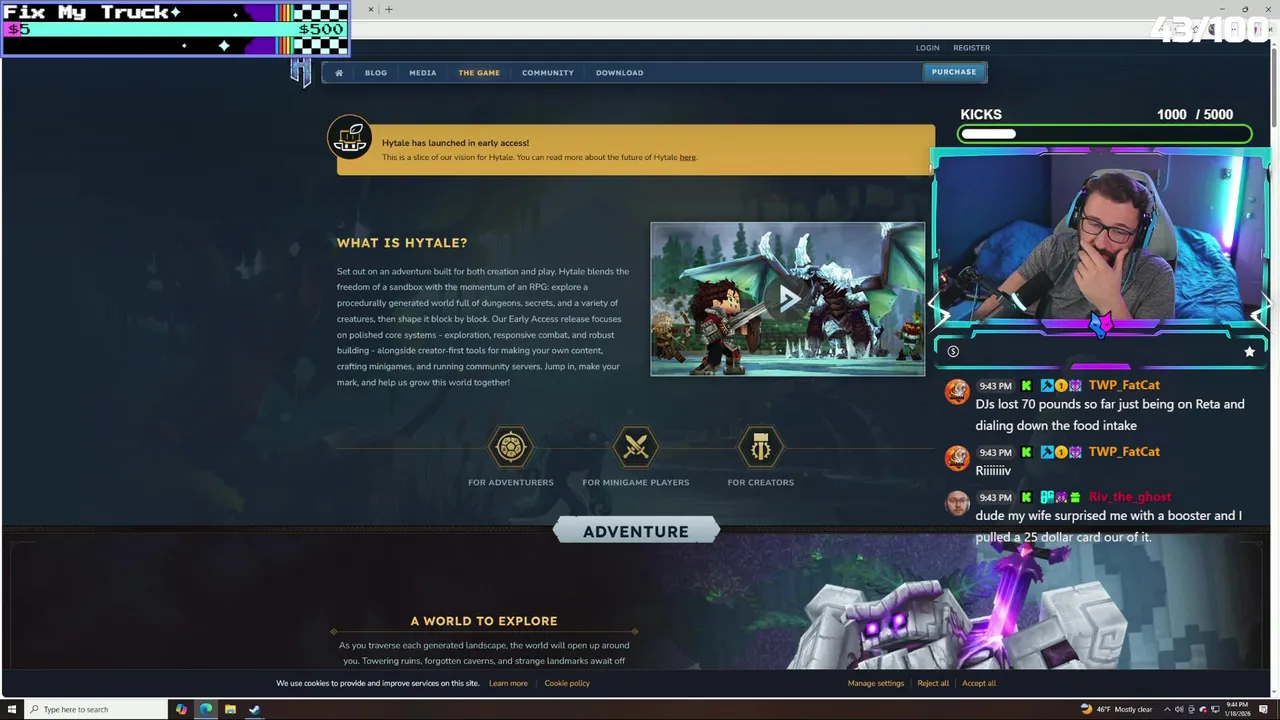Reject all cookies
This screenshot has width=1280, height=720.
(x=933, y=683)
